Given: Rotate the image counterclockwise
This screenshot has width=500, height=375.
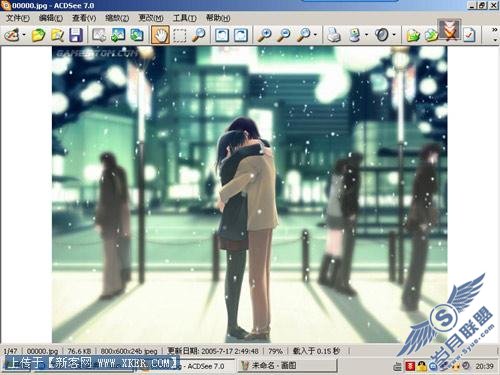Looking at the screenshot, I should click(222, 35).
